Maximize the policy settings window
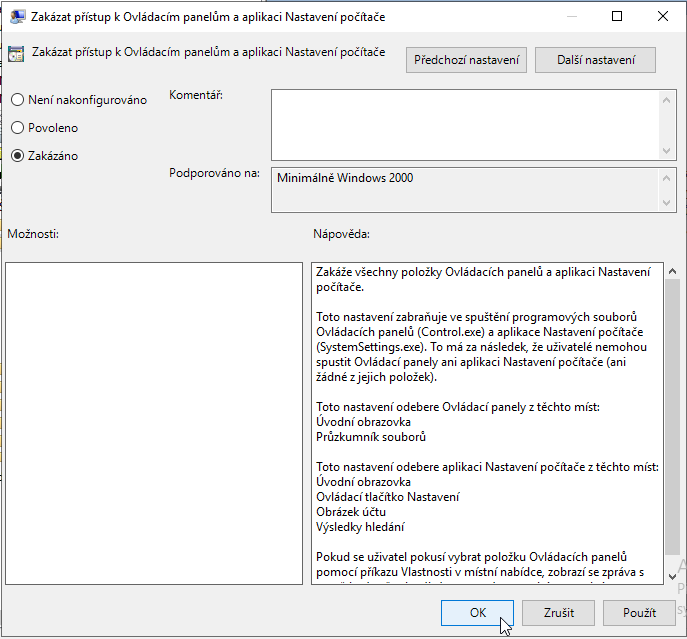 616,17
